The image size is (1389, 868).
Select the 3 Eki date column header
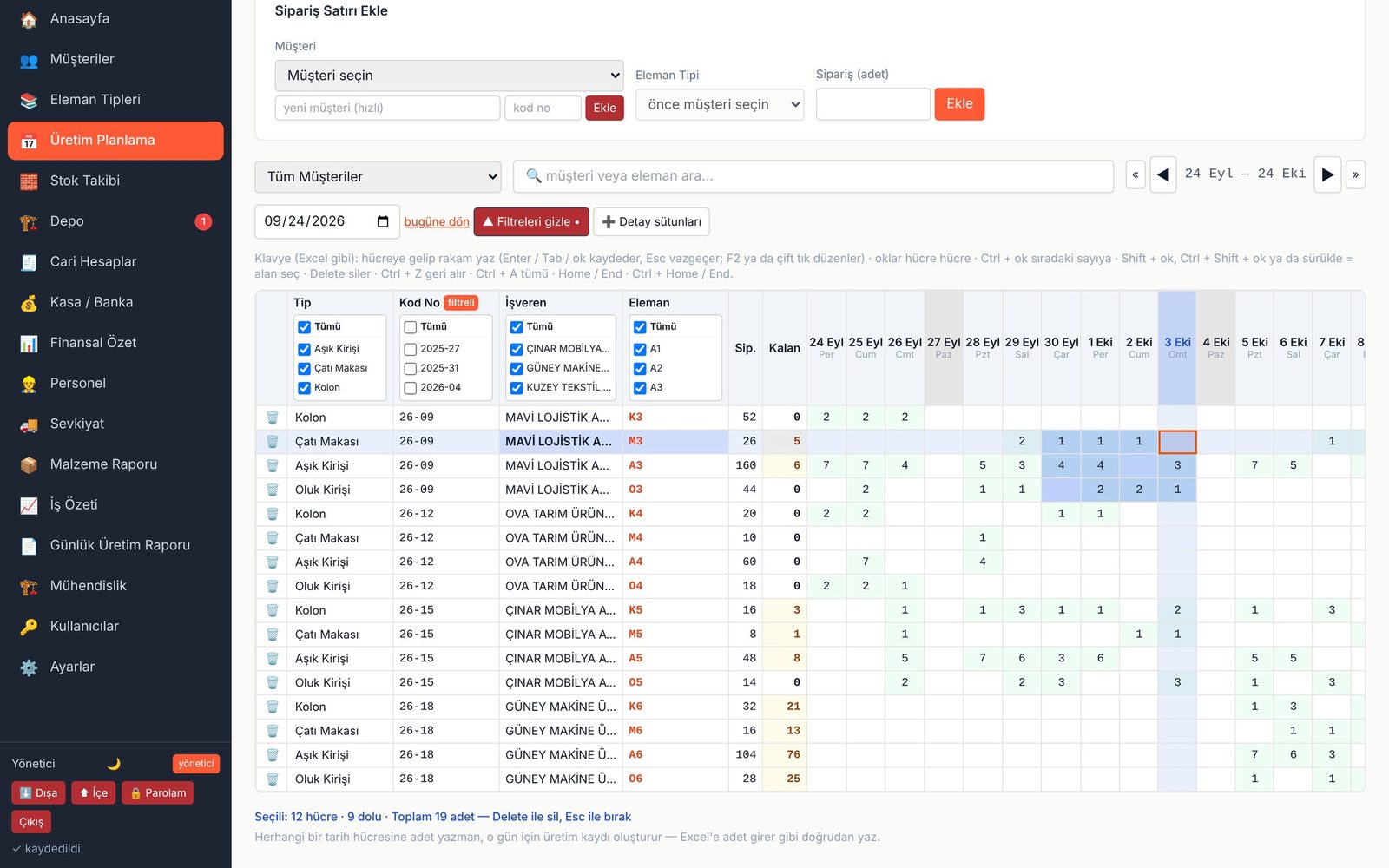[1177, 347]
